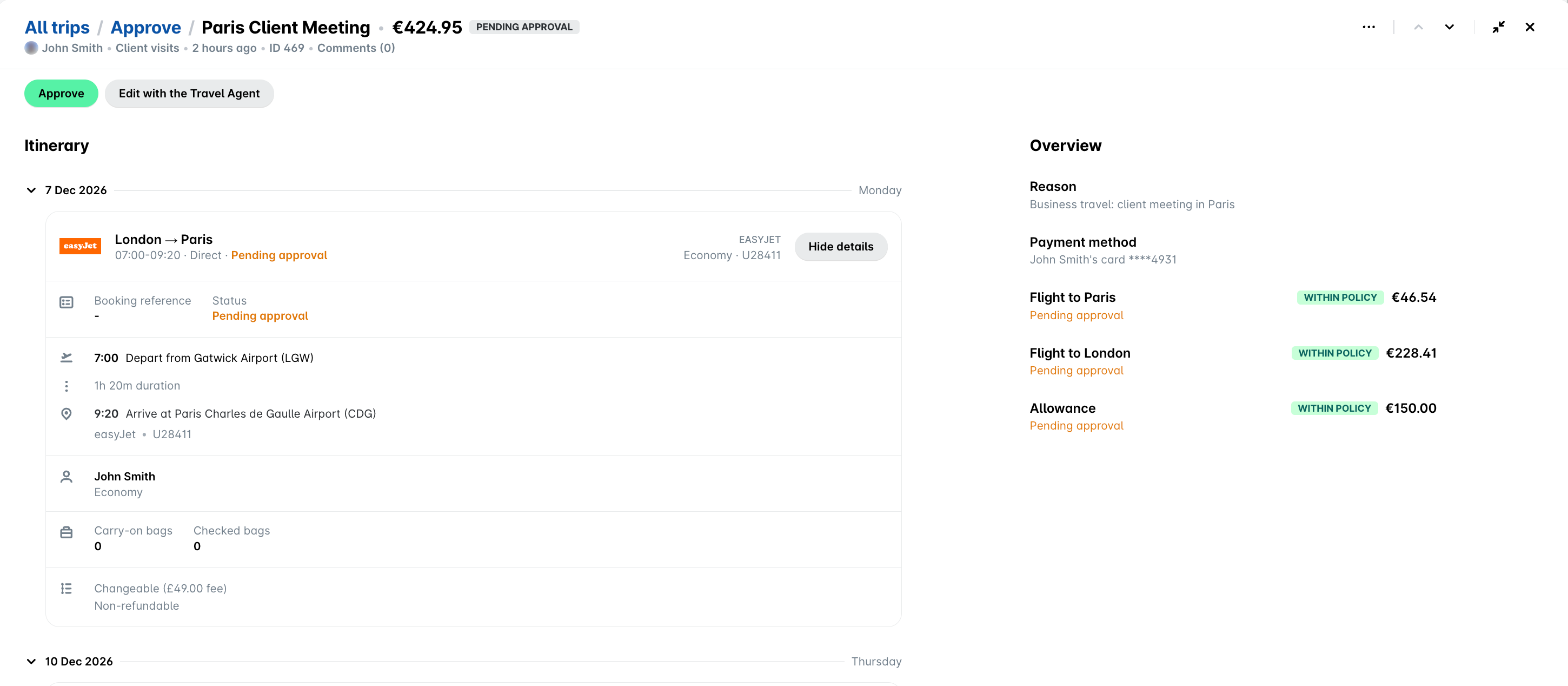Image resolution: width=1568 pixels, height=686 pixels.
Task: Click the booking reference card icon
Action: 66,302
